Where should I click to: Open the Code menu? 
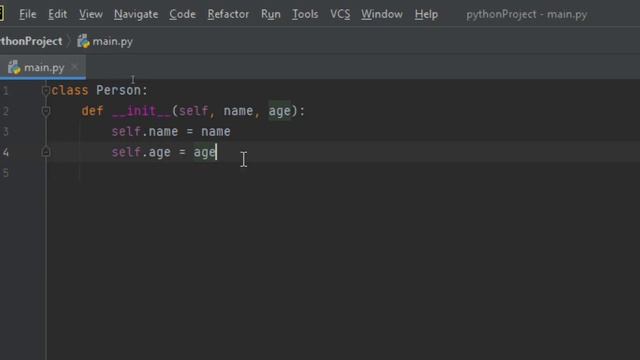182,14
